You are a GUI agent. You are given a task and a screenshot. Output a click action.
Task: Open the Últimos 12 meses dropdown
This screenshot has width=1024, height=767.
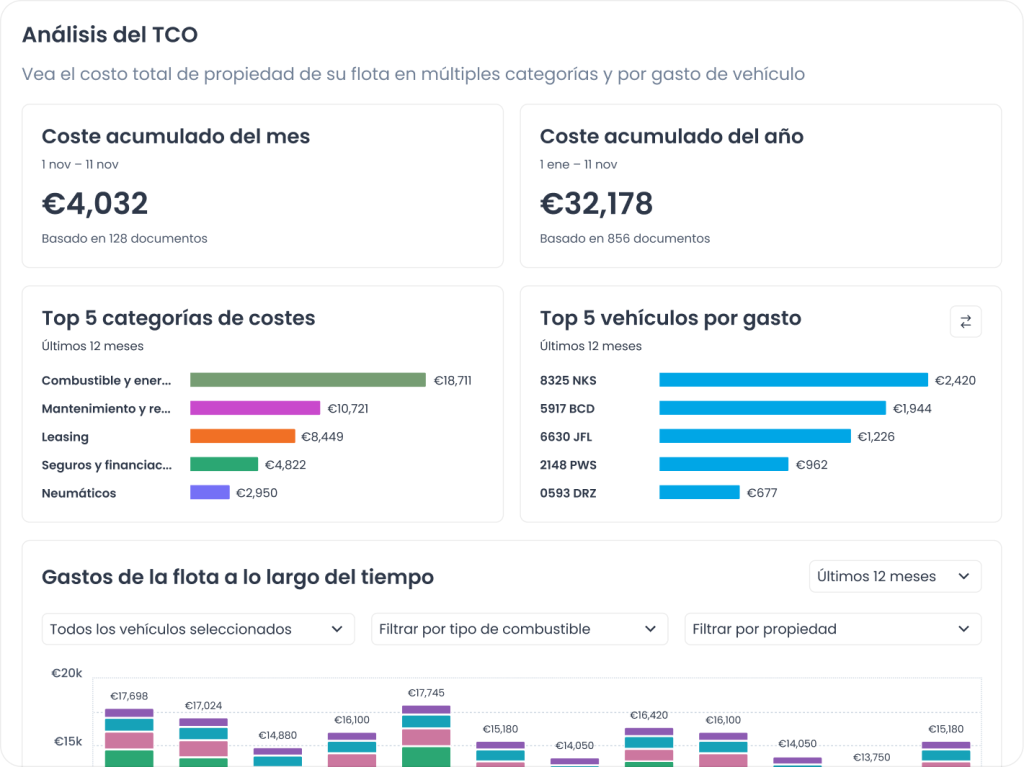894,576
